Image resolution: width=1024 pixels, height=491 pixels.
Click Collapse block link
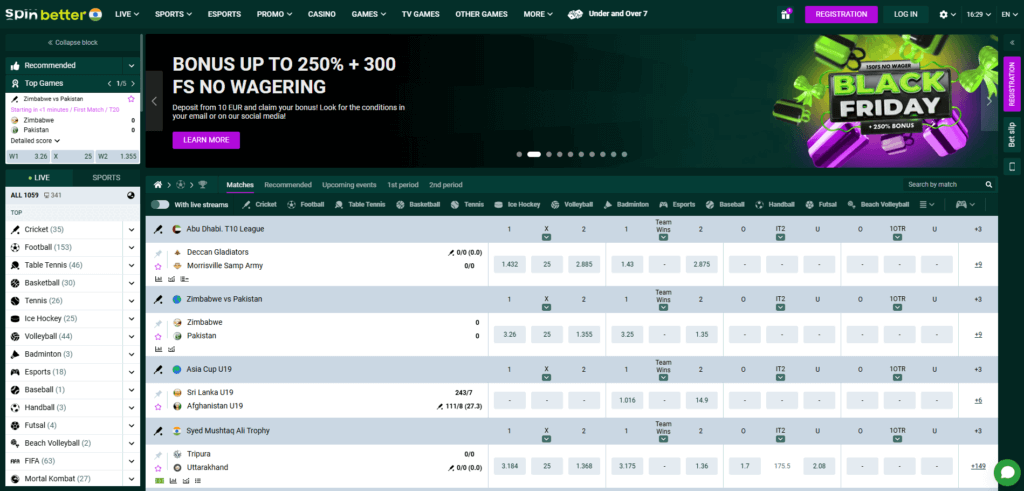pyautogui.click(x=72, y=42)
